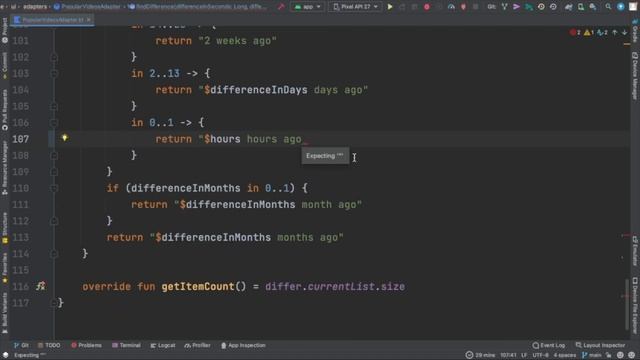This screenshot has width=640, height=360.
Task: Click the yellow lightbulb quick-fix icon
Action: point(64,138)
